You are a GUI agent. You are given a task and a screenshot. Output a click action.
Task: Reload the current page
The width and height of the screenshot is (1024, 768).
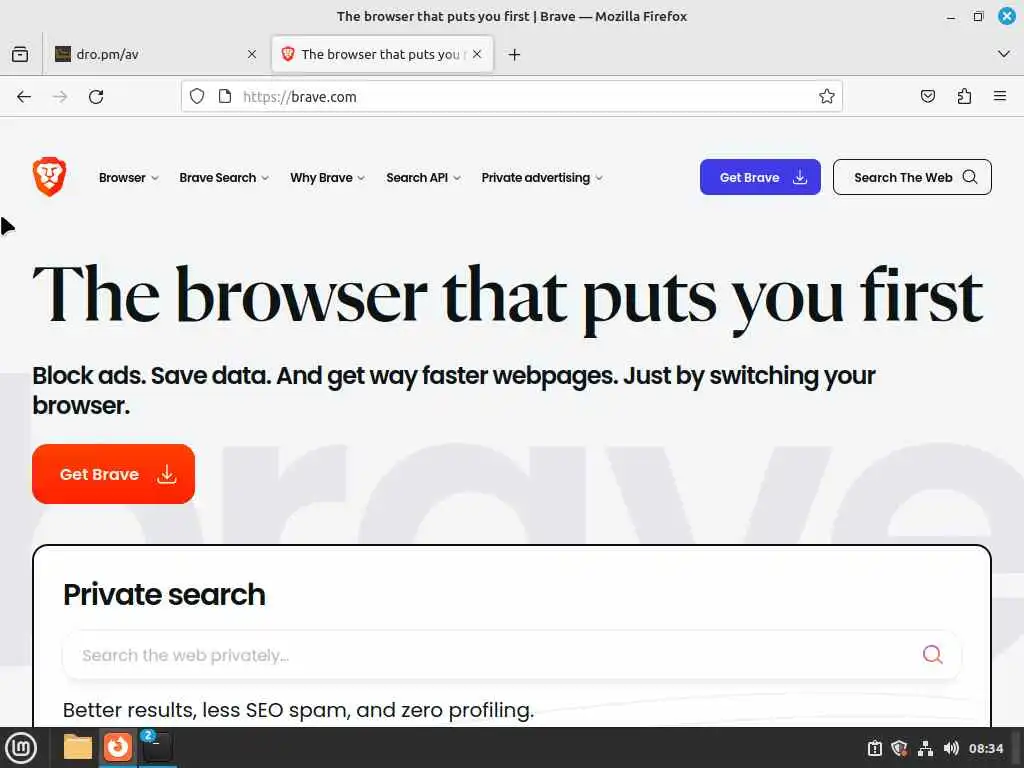coord(96,97)
